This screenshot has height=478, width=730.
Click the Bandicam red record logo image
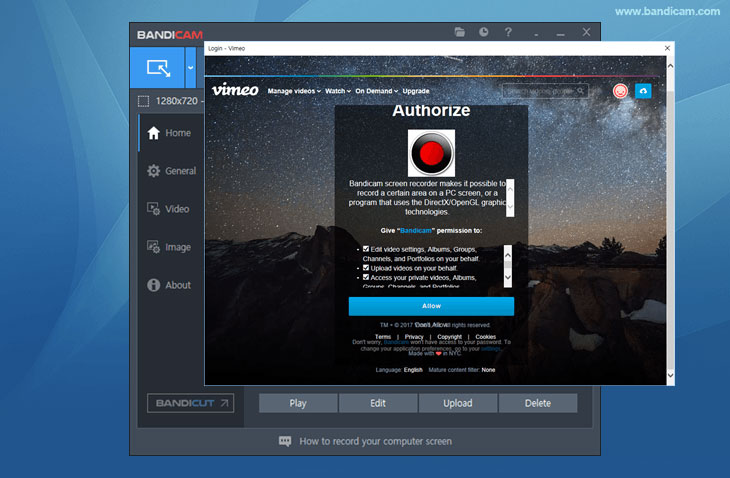[432, 153]
